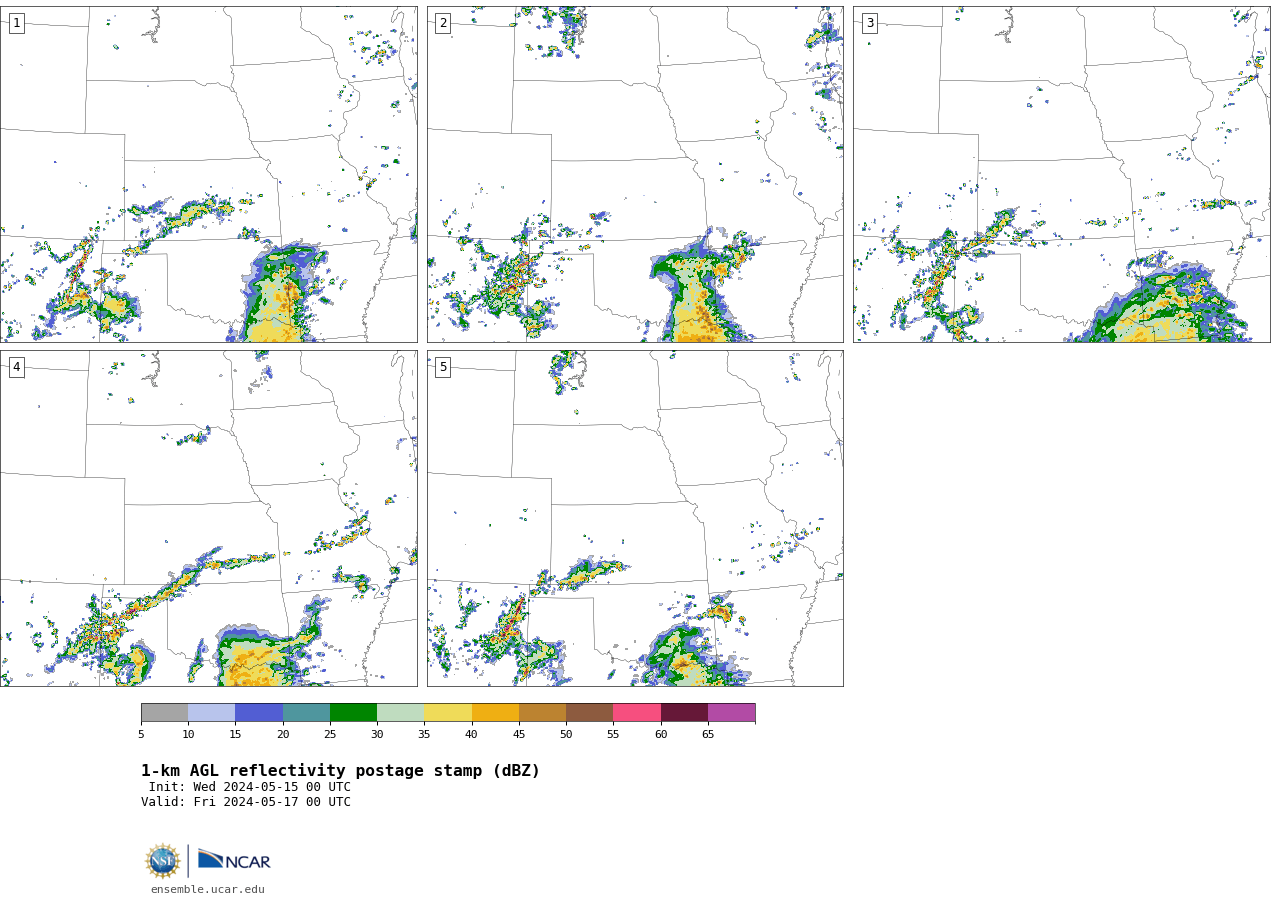Open ensemble member 5 reflectivity map
The image size is (1280, 901).
coord(635,518)
